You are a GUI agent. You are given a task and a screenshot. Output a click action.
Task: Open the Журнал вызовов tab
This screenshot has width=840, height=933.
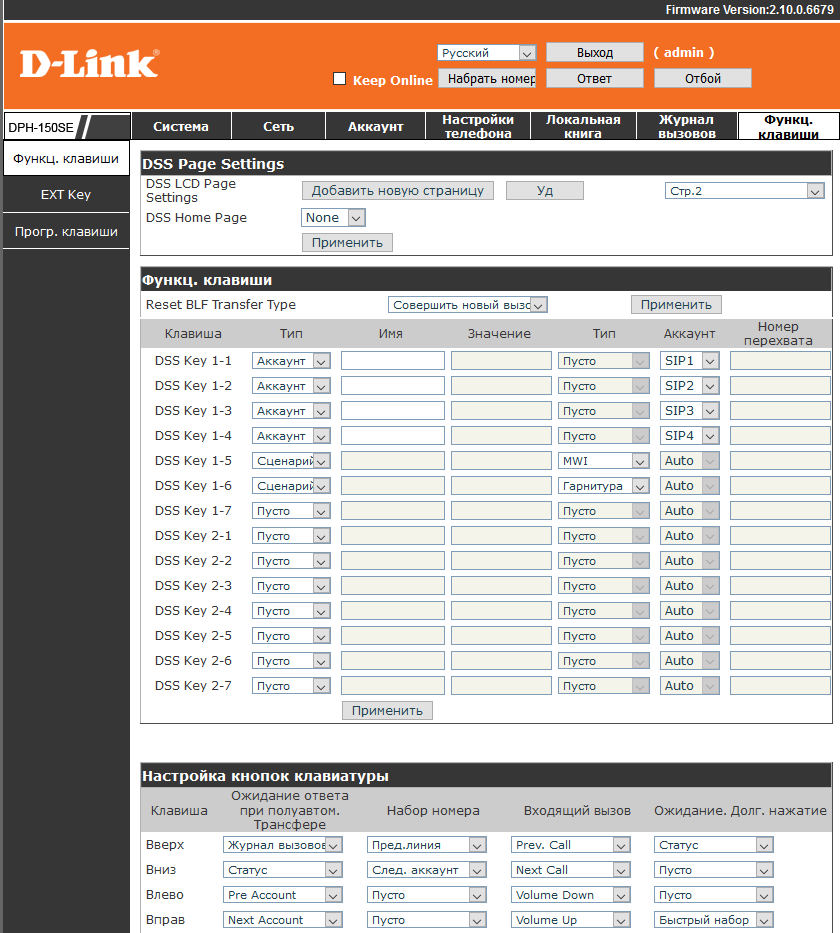(686, 126)
